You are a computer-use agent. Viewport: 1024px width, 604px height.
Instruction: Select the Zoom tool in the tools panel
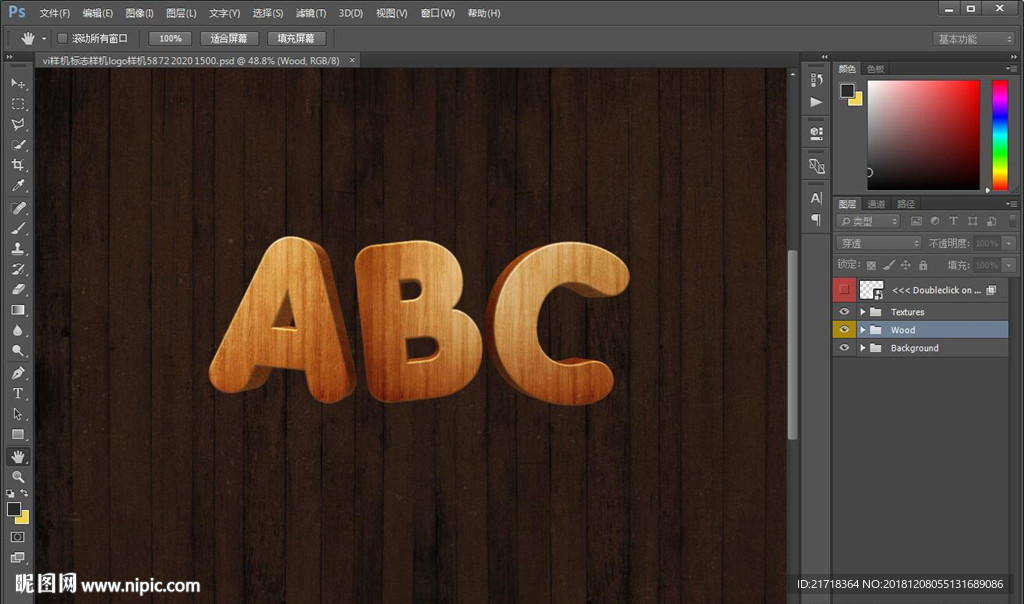point(18,476)
